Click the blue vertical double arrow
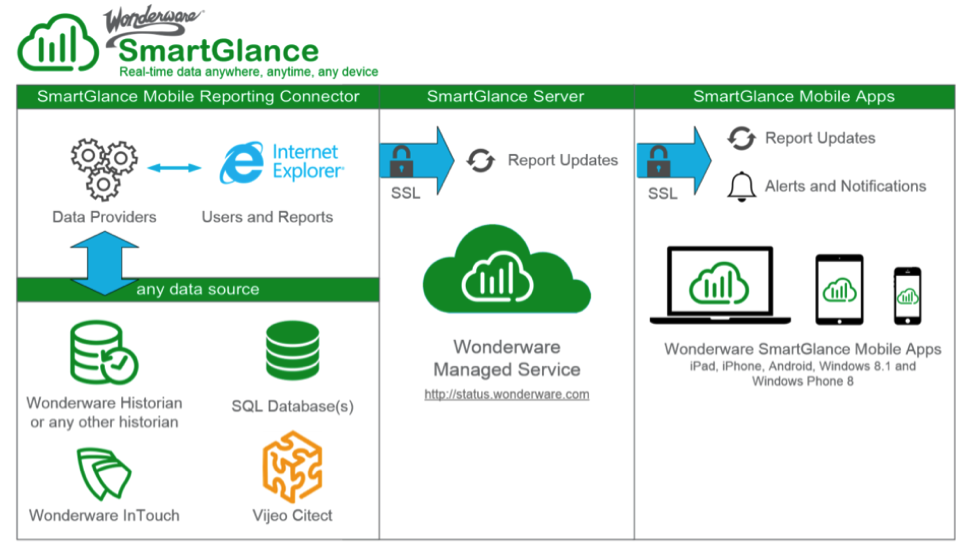Image resolution: width=975 pixels, height=559 pixels. coord(103,262)
